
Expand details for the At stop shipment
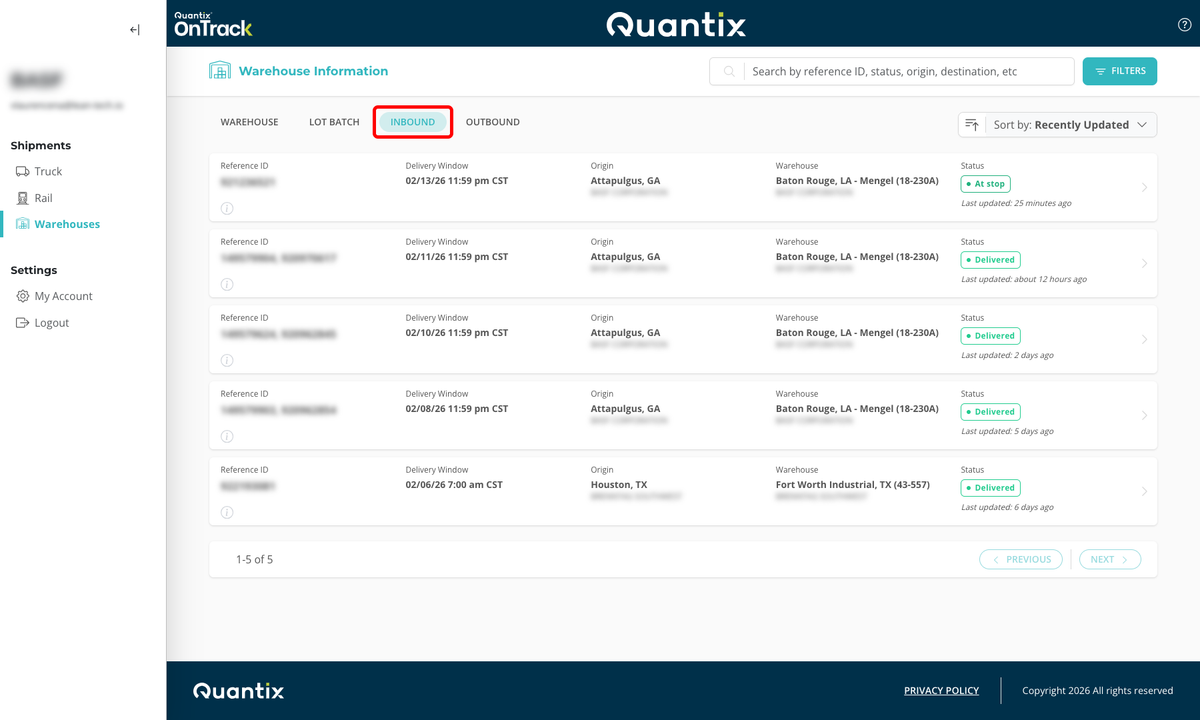click(1143, 186)
